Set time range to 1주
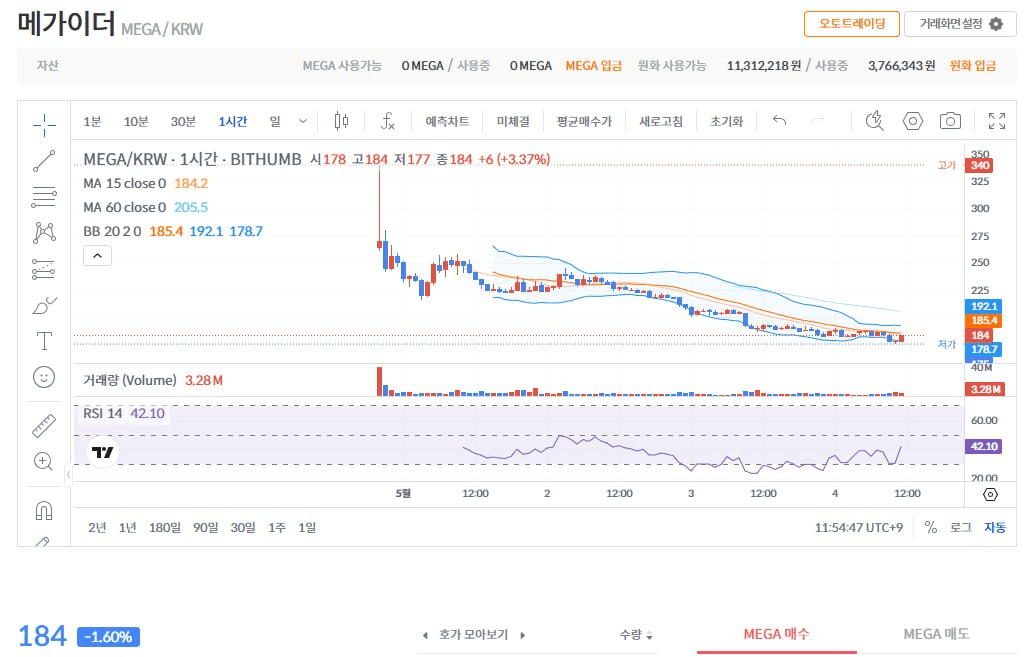 pos(277,528)
